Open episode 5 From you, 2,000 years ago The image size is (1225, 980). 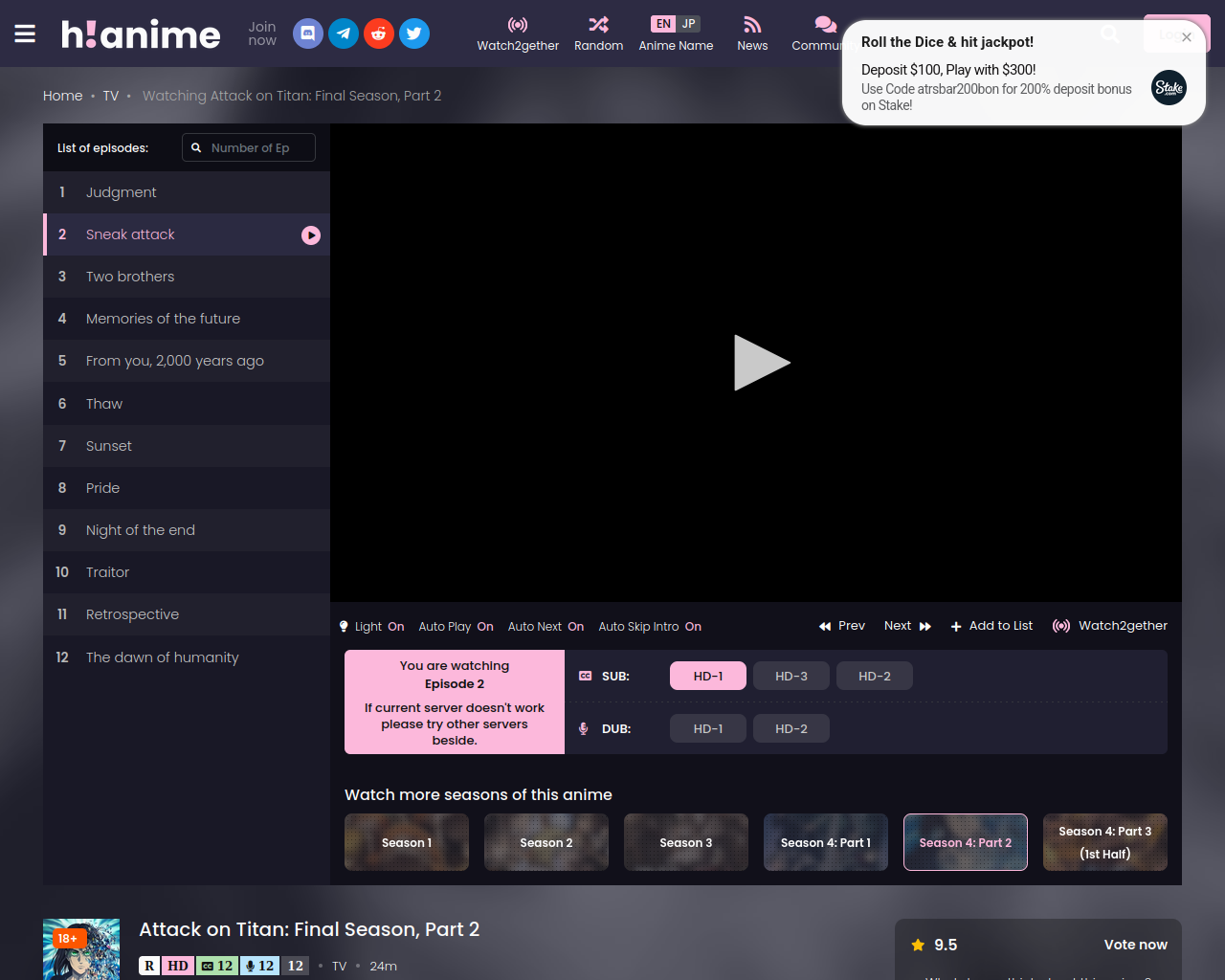(x=175, y=361)
